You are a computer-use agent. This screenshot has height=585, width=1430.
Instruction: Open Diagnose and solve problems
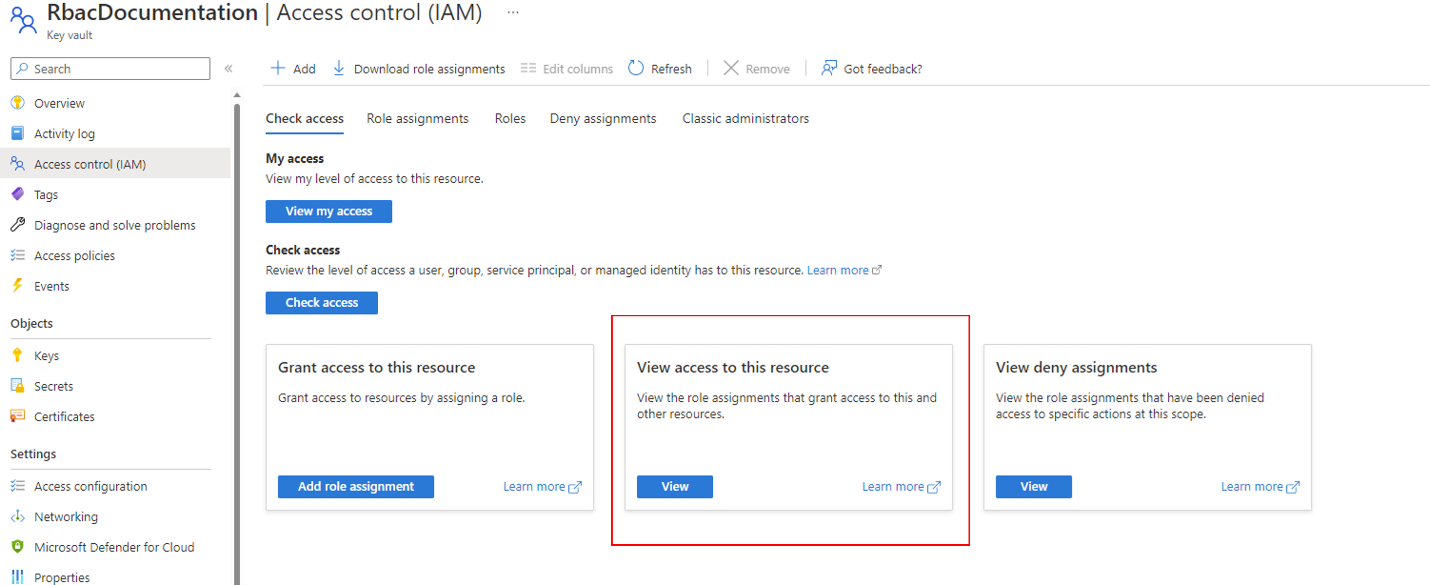point(114,225)
